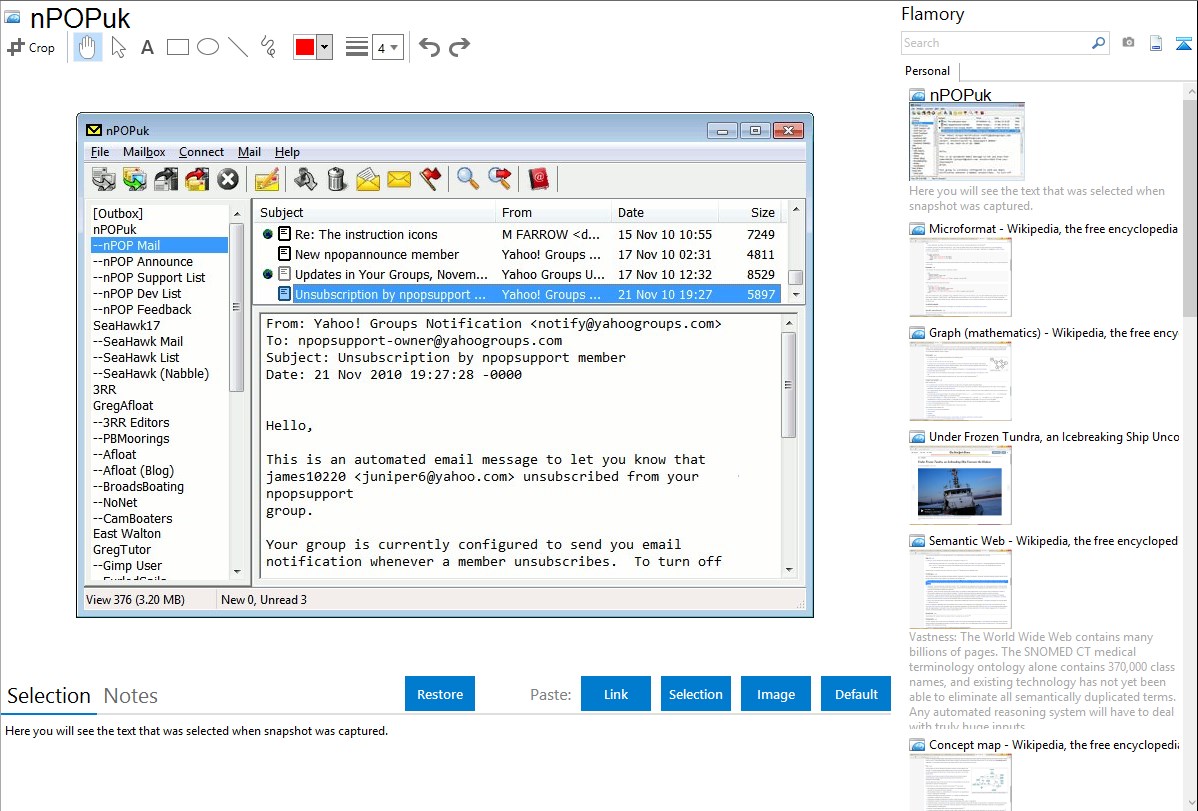Select the straight line tool

pyautogui.click(x=238, y=47)
